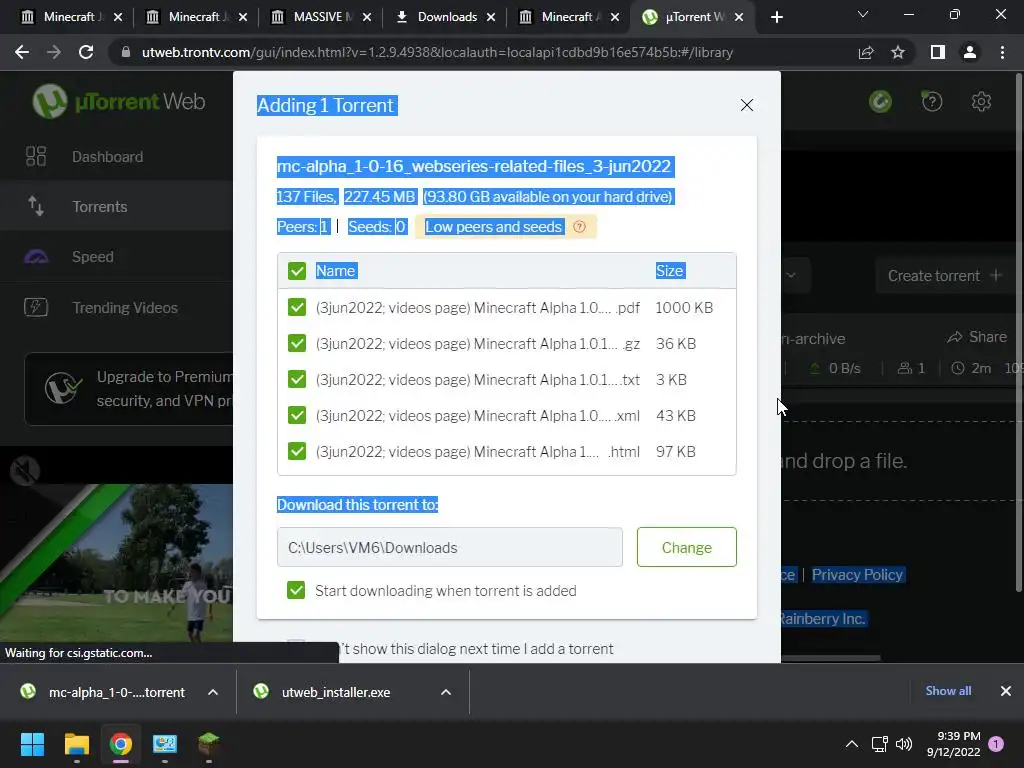
Task: Close the Chrome downloads bar
Action: [x=1006, y=690]
